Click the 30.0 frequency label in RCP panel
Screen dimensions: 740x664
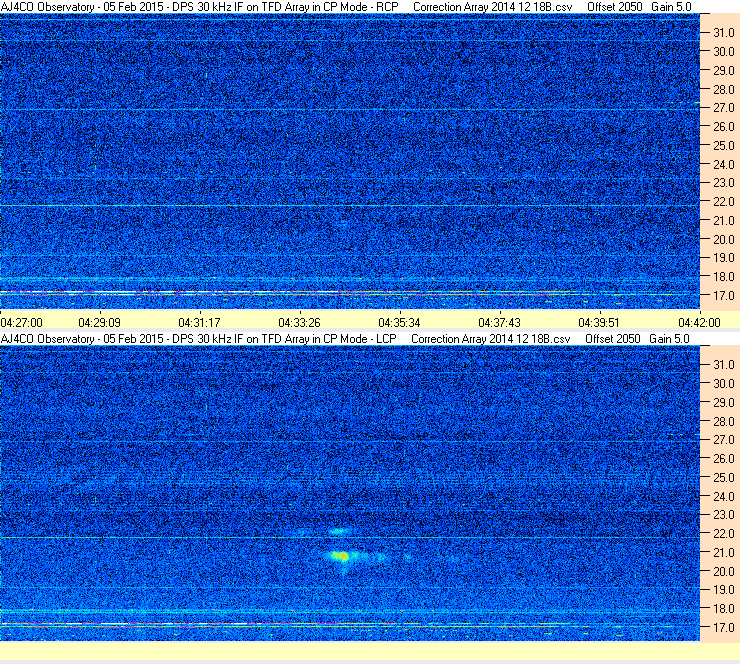[x=723, y=52]
